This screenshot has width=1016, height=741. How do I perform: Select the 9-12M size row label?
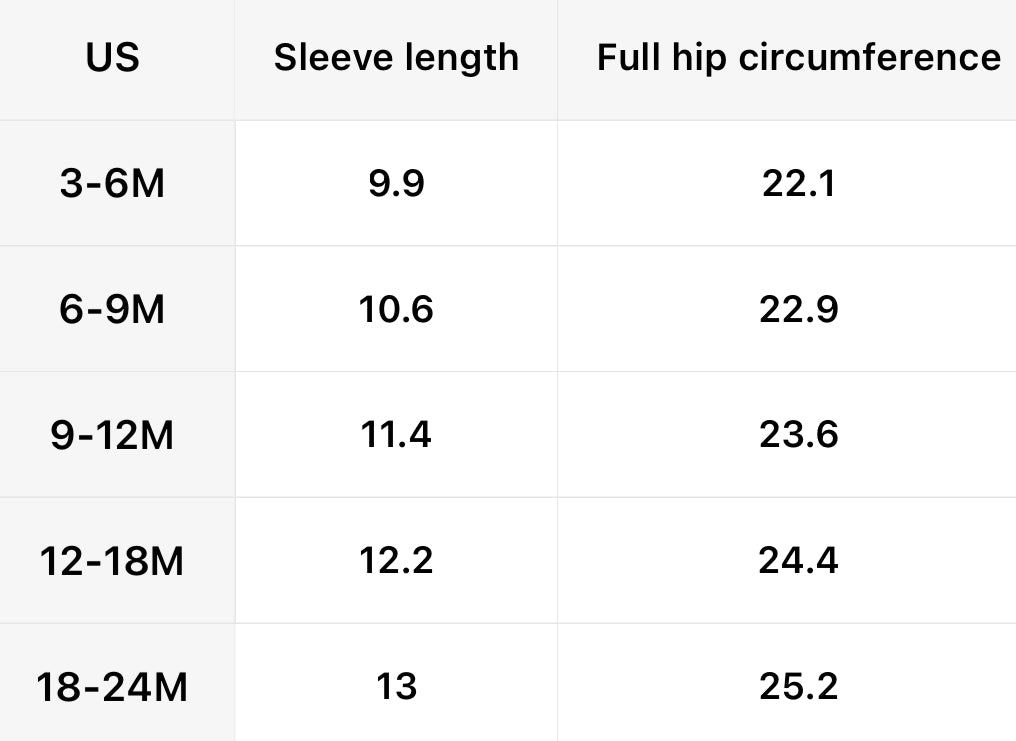112,436
